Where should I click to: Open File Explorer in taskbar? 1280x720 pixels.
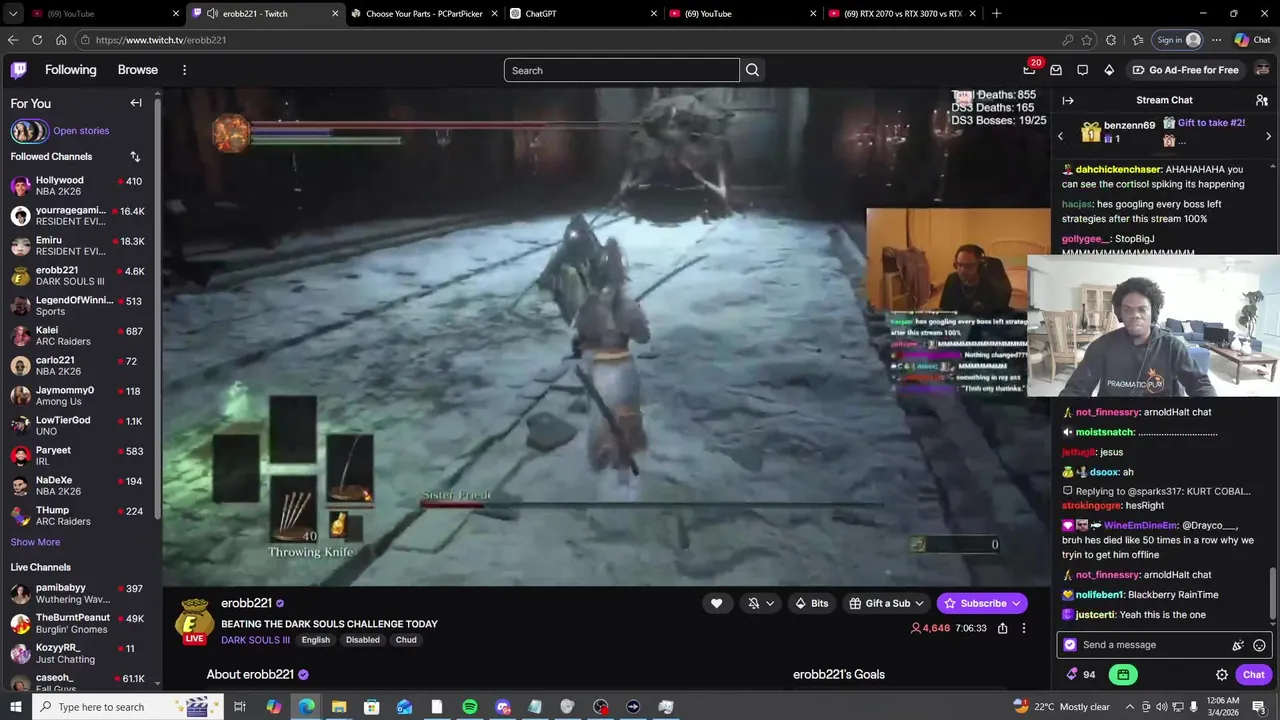click(x=339, y=707)
